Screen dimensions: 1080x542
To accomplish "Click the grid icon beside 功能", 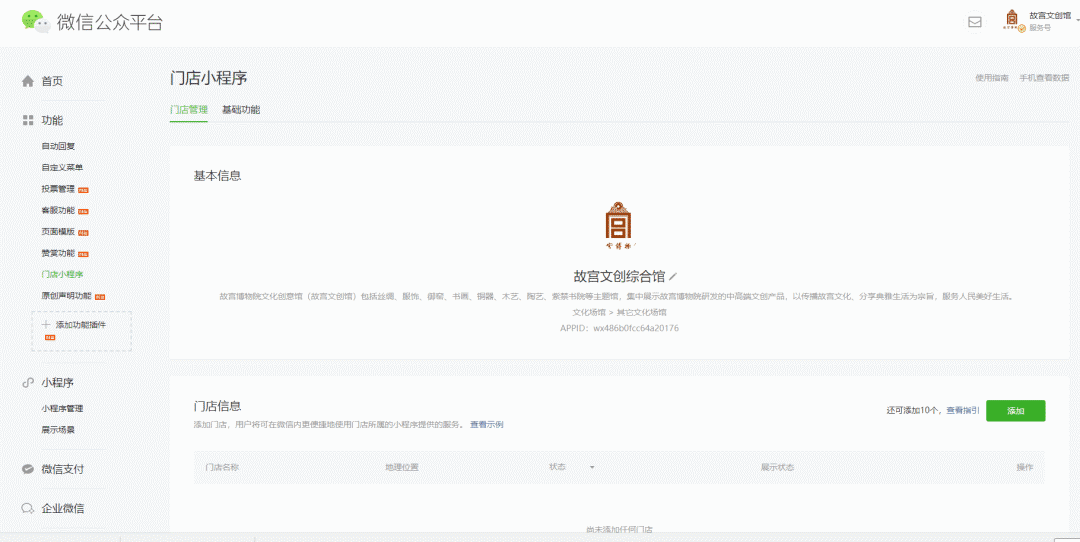I will tap(28, 121).
